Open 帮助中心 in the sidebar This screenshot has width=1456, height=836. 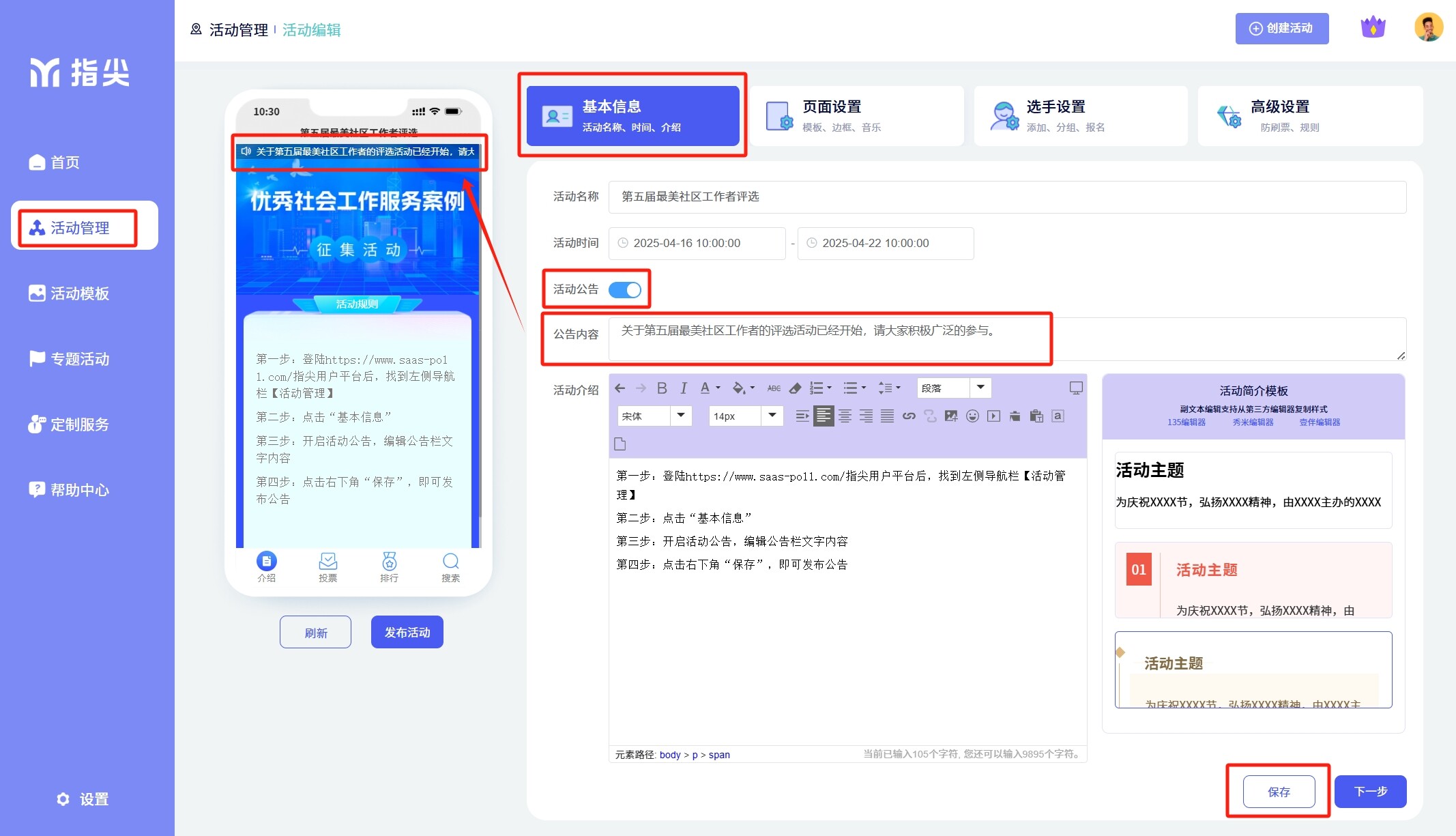tap(69, 490)
